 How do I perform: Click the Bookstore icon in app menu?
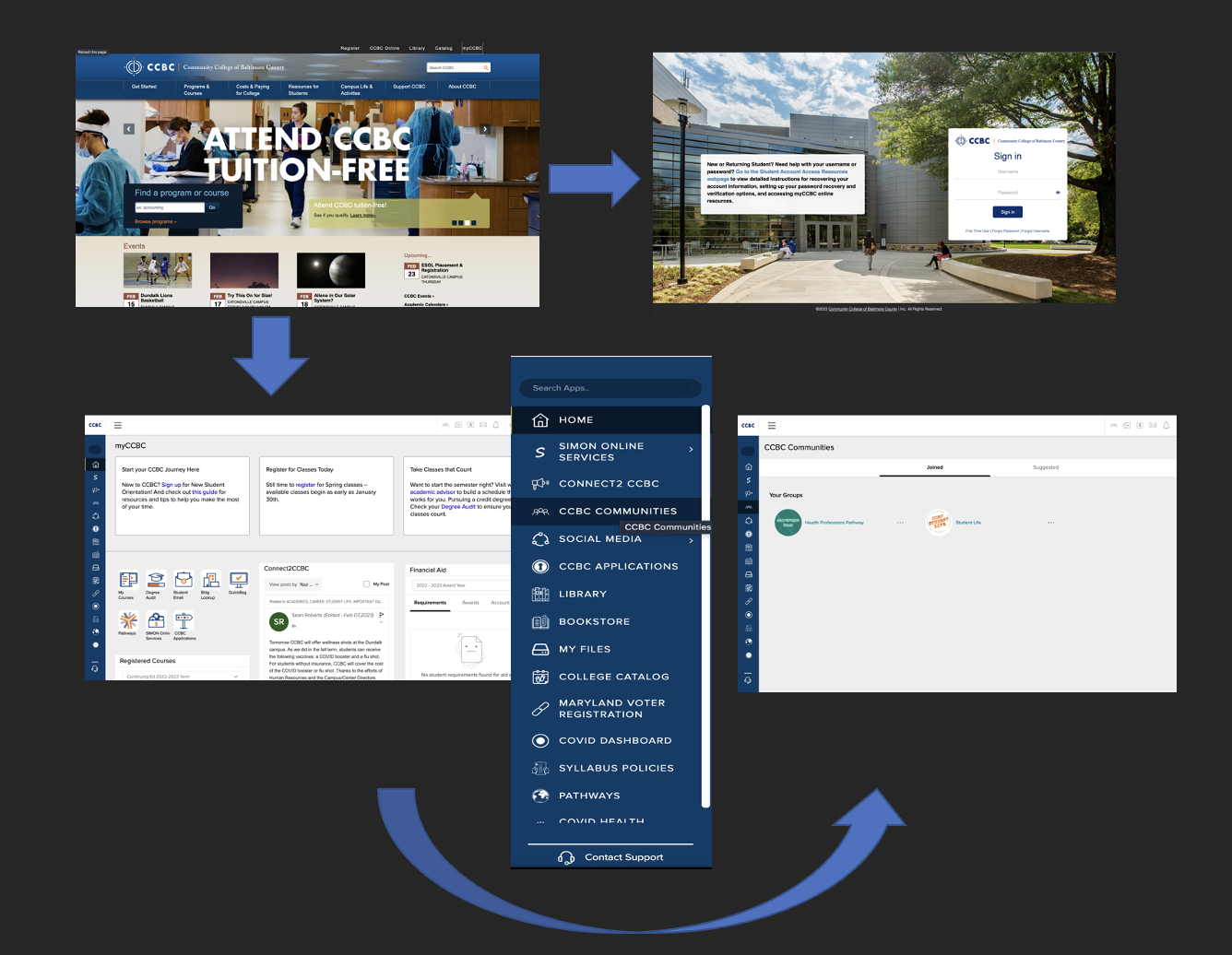(540, 622)
